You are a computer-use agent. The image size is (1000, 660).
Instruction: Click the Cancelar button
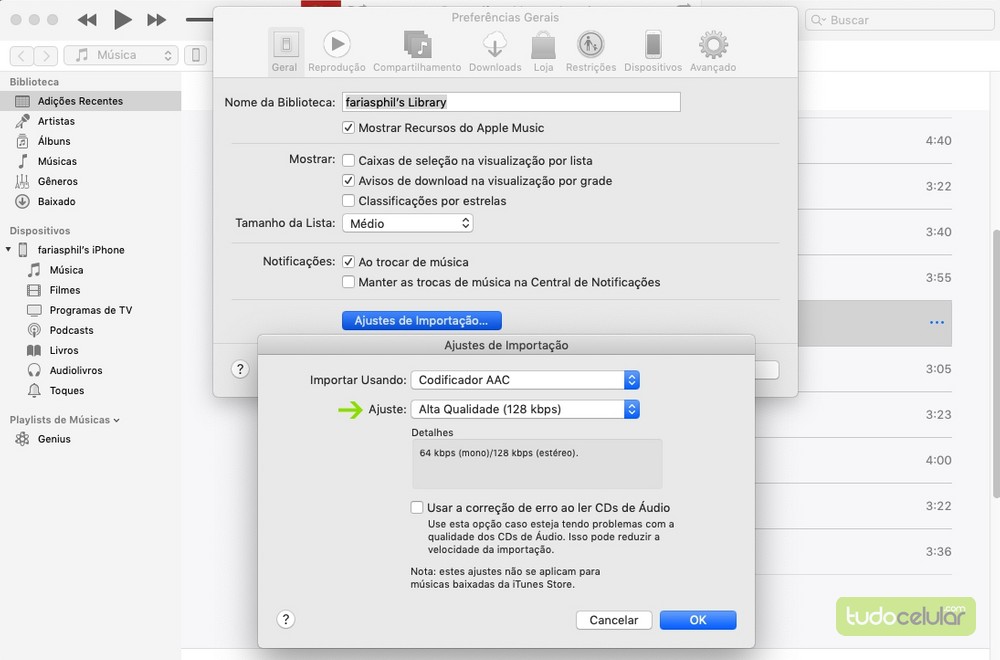point(614,620)
